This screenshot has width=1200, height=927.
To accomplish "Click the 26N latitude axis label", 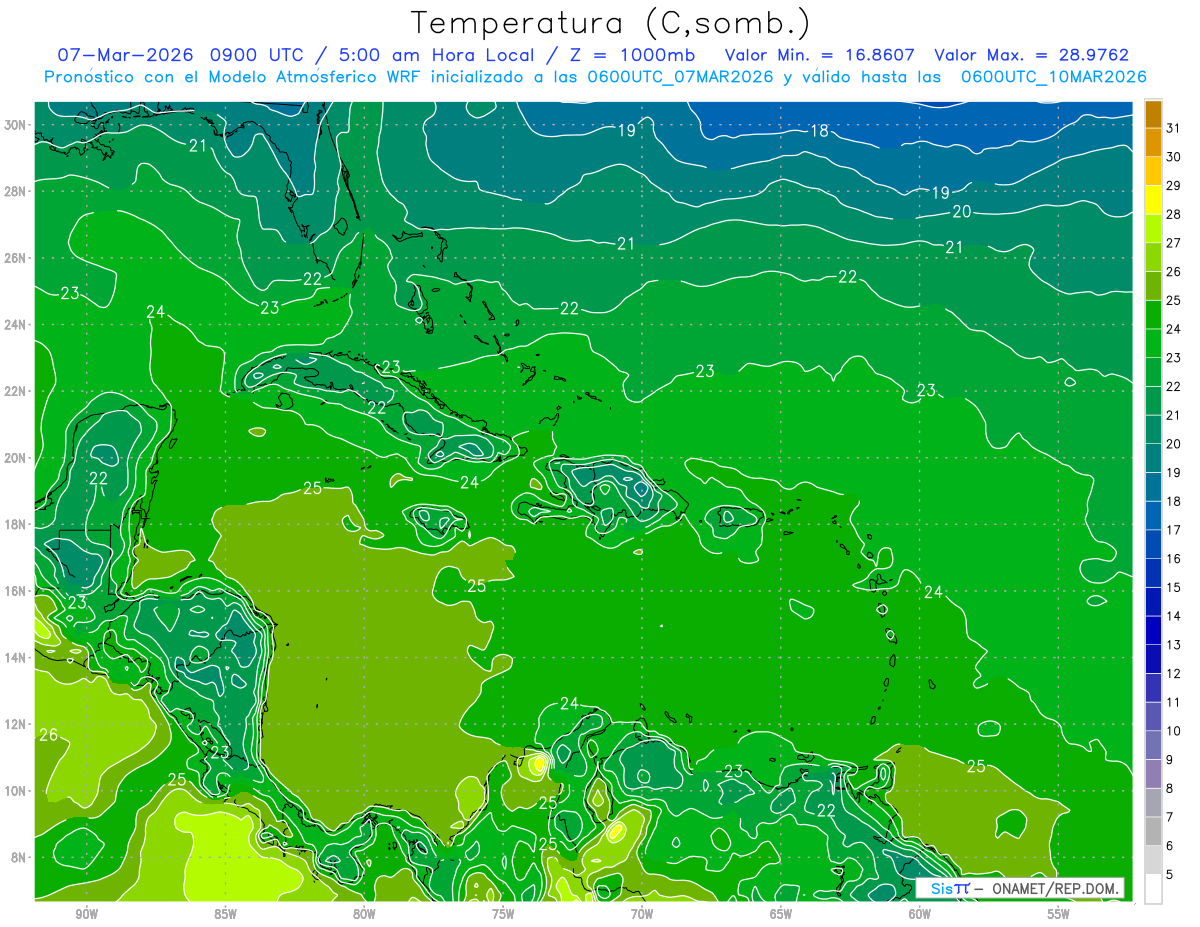I will point(16,258).
